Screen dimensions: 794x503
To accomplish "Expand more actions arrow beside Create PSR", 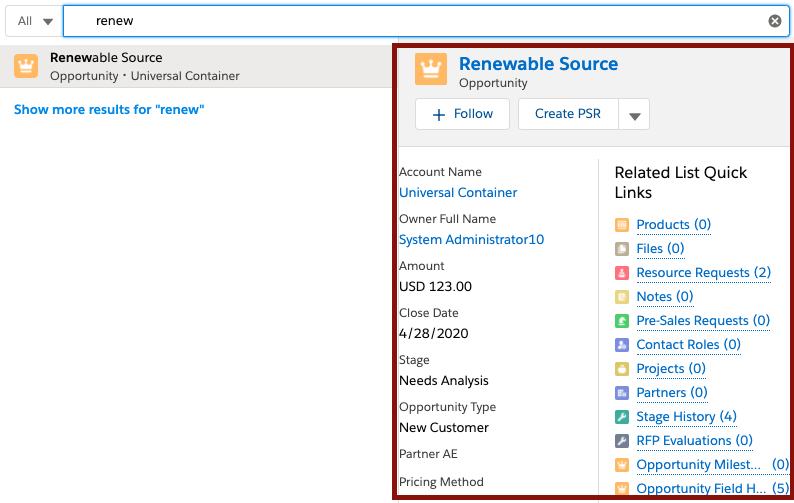I will tap(634, 114).
